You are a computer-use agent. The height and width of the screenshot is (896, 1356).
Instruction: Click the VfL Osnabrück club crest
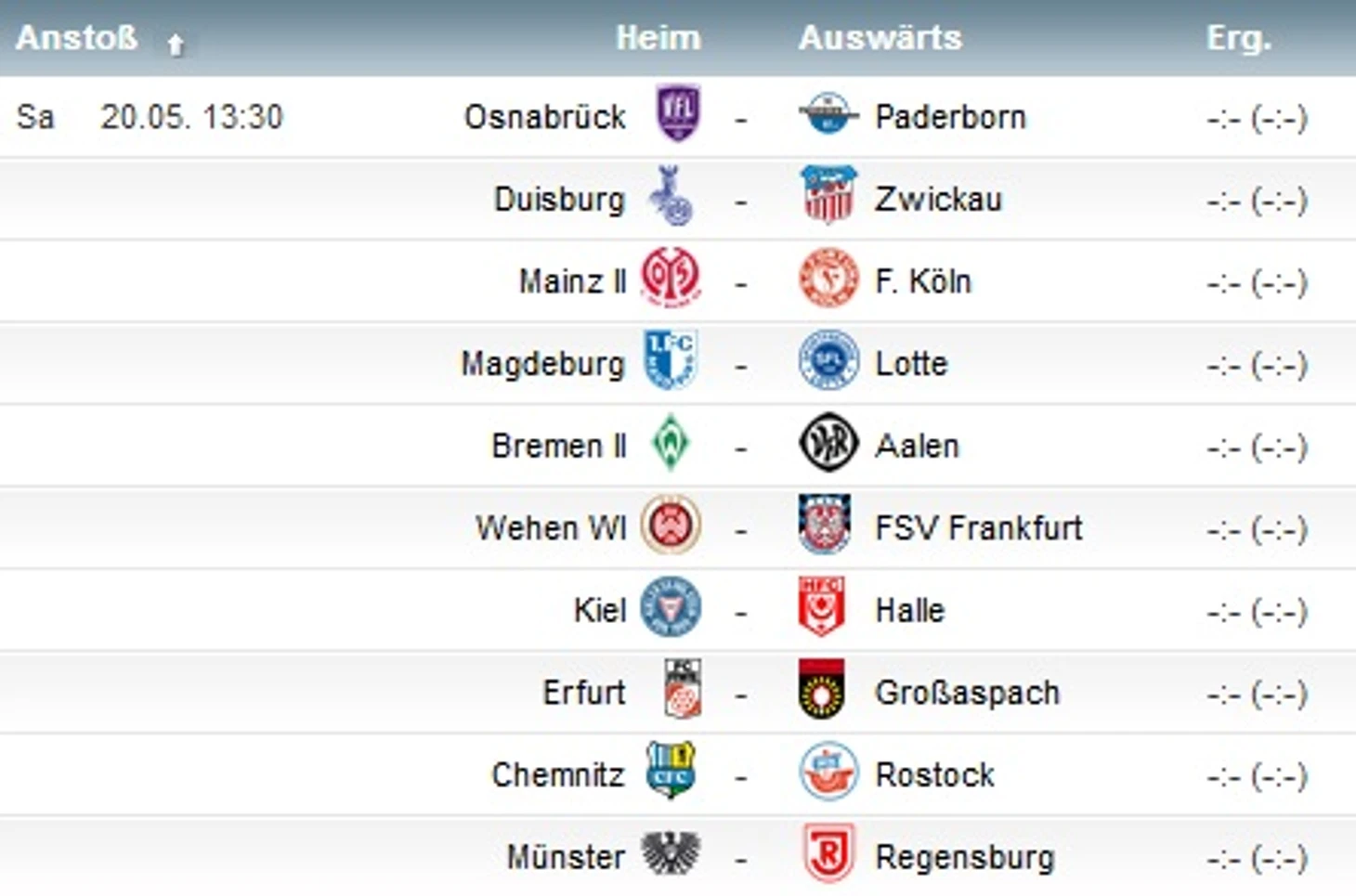pos(678,113)
